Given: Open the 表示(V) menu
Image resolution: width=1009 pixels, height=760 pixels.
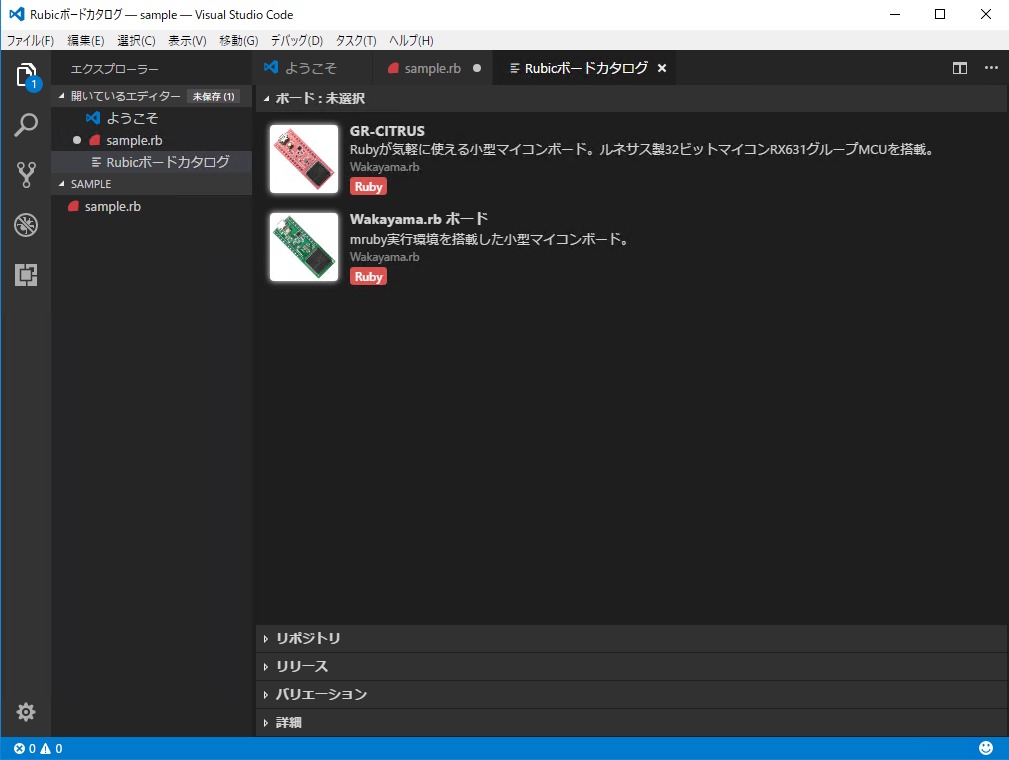Looking at the screenshot, I should coord(187,41).
